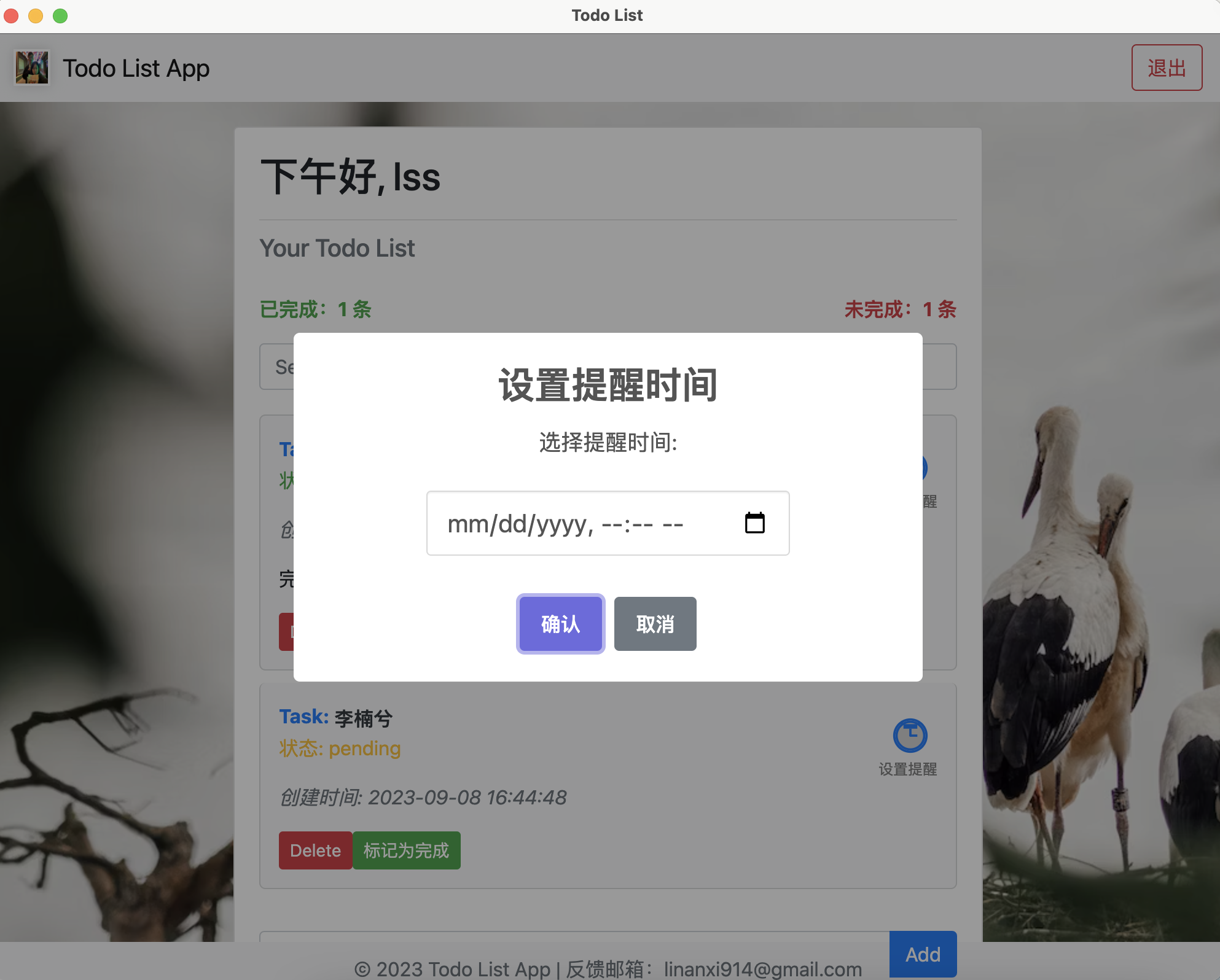Click the task title 李楠兮
1220x980 pixels.
(x=363, y=717)
